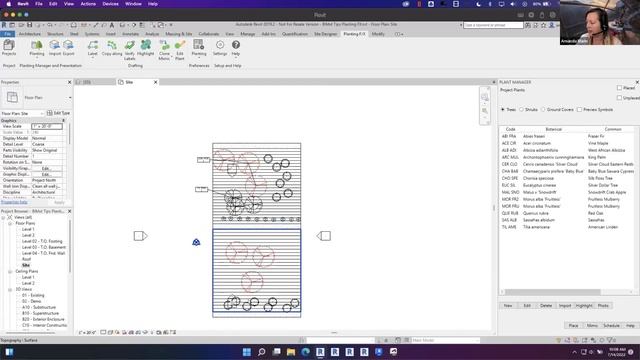Open the Floor Plan type selector dropdown
The height and width of the screenshot is (360, 640).
[70, 98]
